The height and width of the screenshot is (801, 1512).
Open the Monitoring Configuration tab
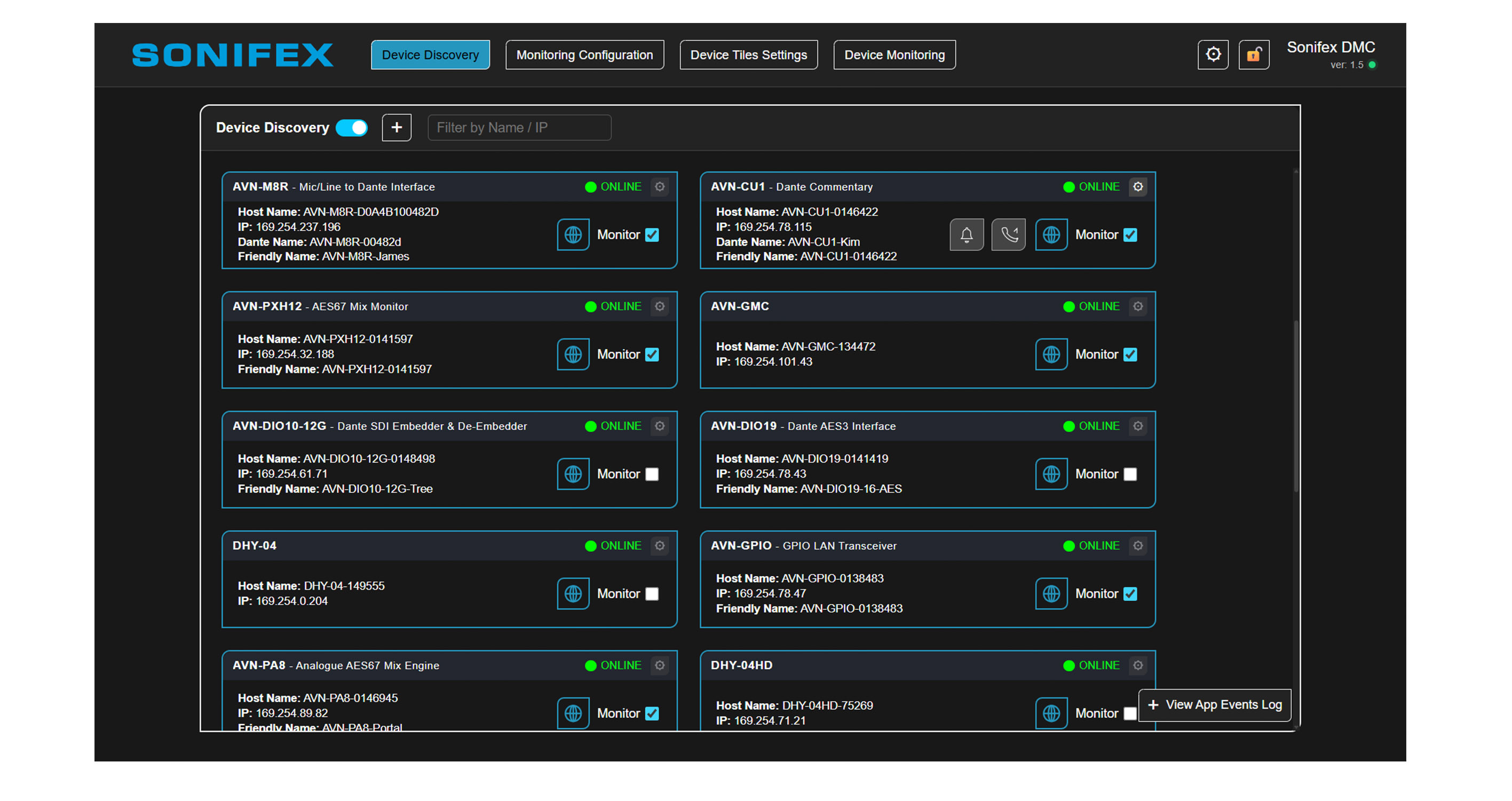[x=584, y=54]
